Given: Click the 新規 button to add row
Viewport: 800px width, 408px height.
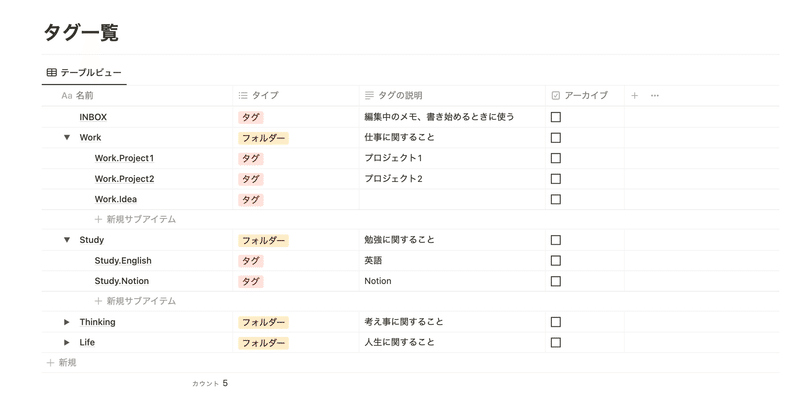Looking at the screenshot, I should [x=62, y=363].
